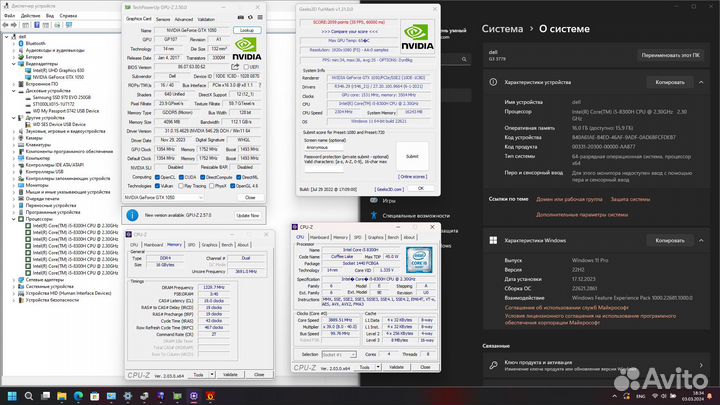Click the Update Now button in GPU-Z
The image size is (720, 405).
point(248,215)
